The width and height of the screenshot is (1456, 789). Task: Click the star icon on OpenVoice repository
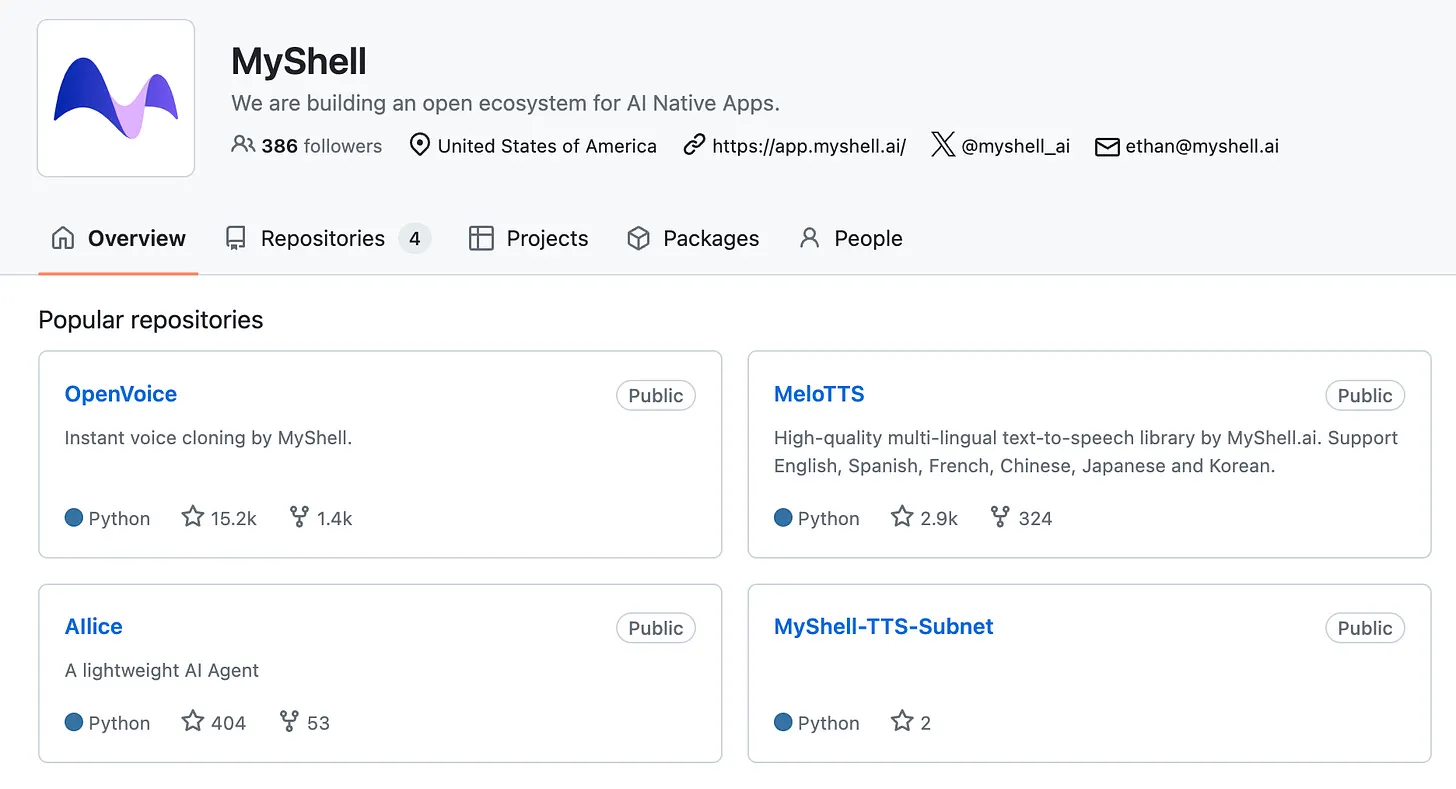point(193,517)
